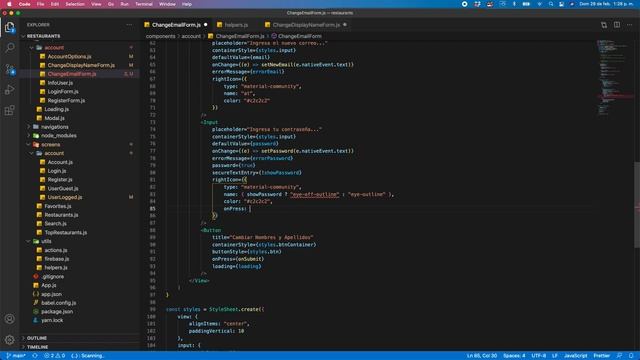Viewport: 640px width, 360px height.
Task: Open package.json file
Action: 57,311
